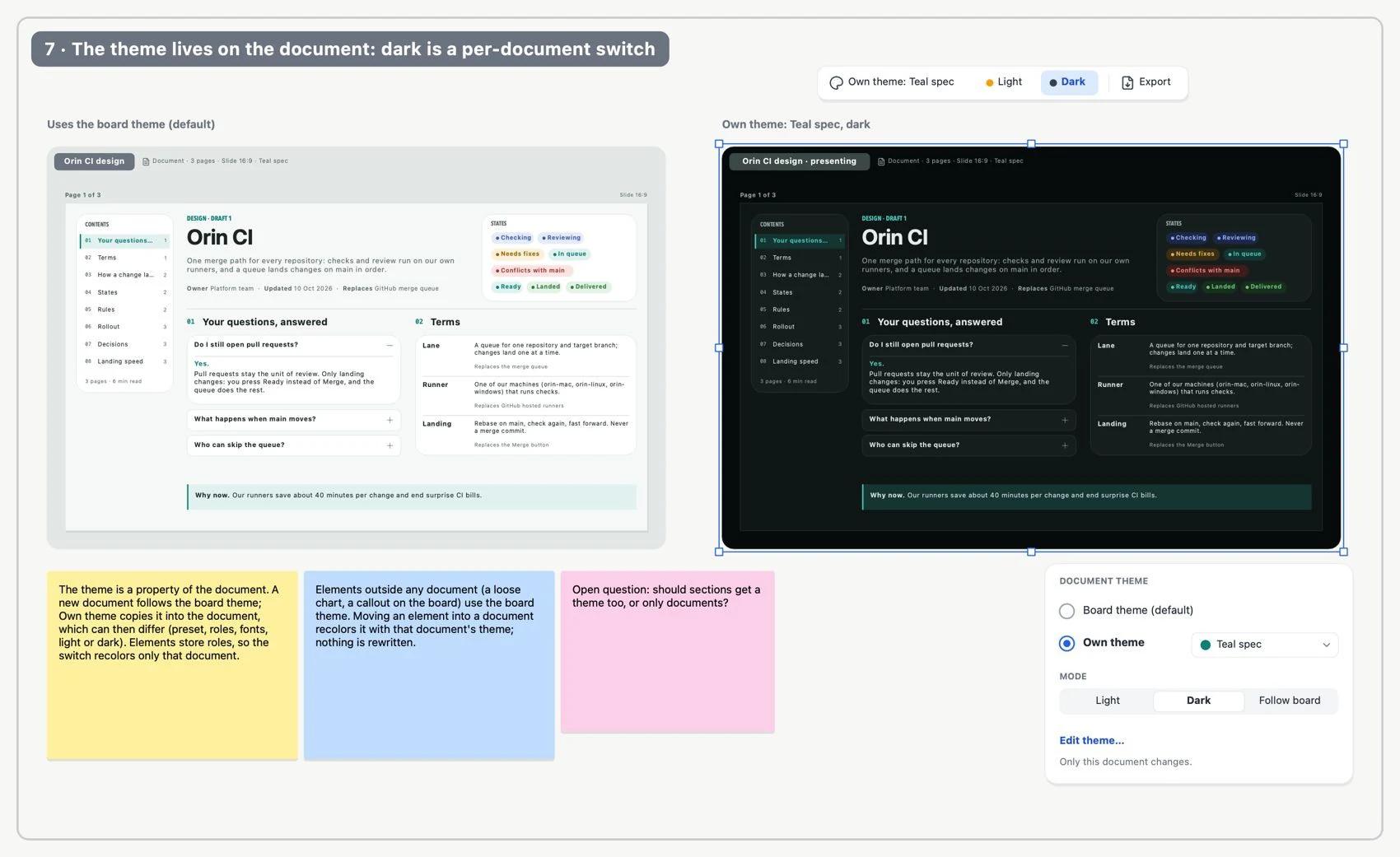
Task: Click the 'Orin CI' title in dark document
Action: tap(894, 238)
